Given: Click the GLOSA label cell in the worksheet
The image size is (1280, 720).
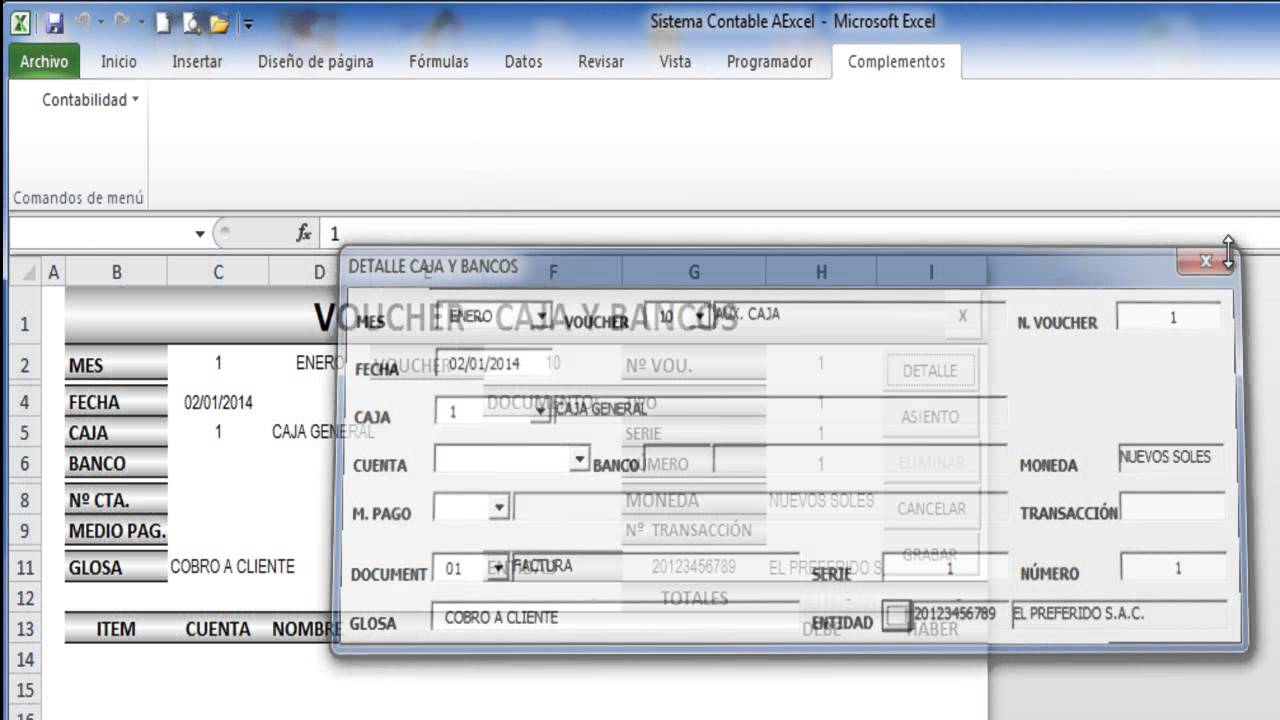Looking at the screenshot, I should click(117, 568).
